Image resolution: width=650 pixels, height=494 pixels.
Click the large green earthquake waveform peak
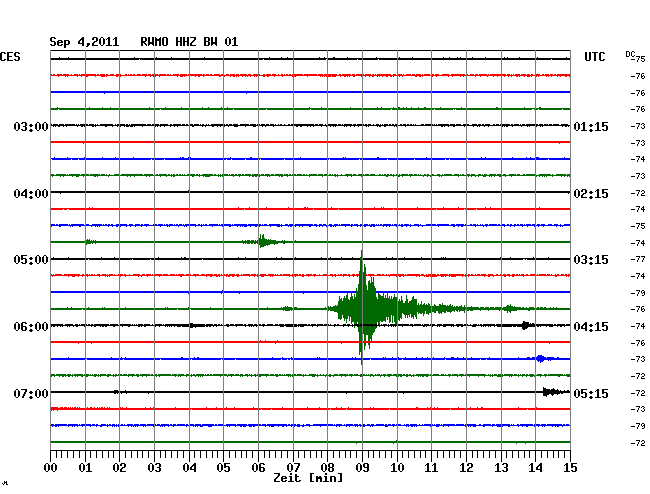tap(362, 308)
